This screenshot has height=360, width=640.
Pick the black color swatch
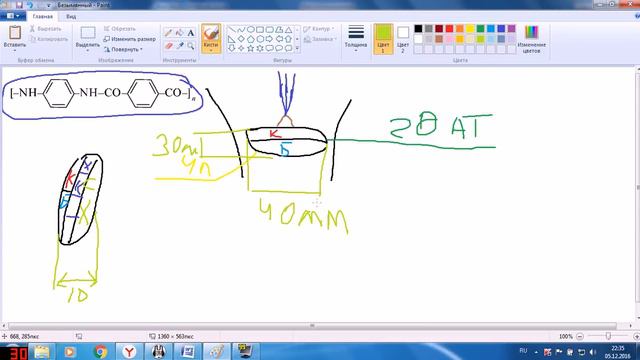[418, 28]
